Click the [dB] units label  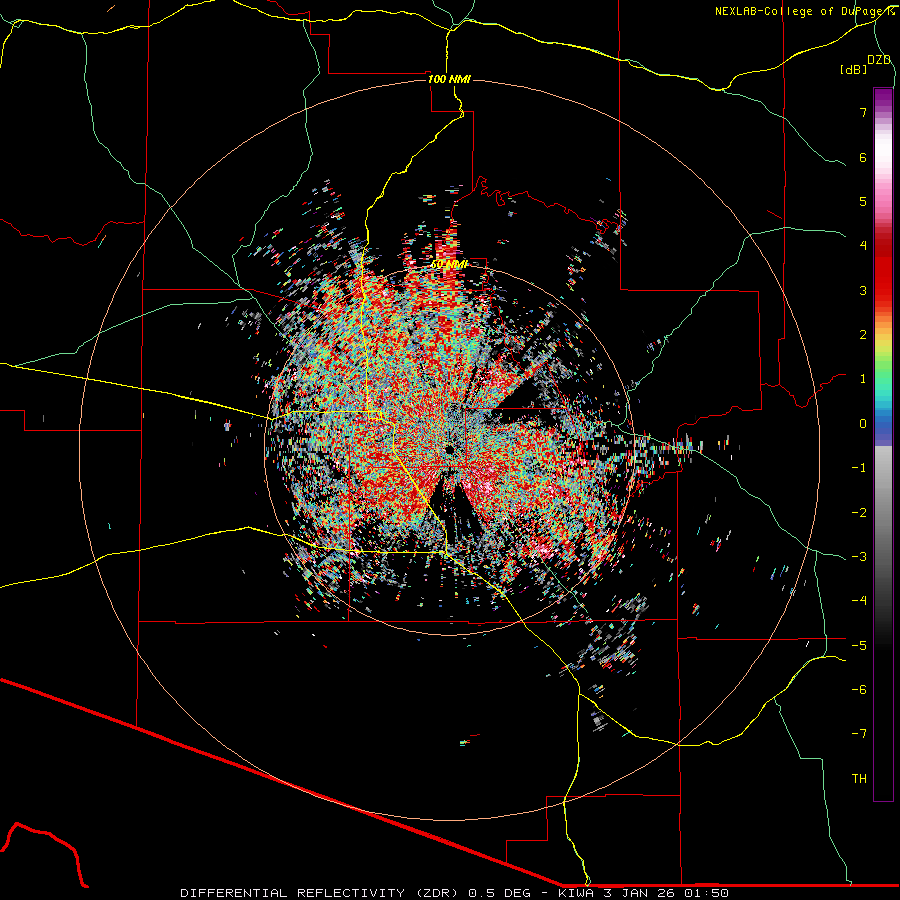(853, 69)
